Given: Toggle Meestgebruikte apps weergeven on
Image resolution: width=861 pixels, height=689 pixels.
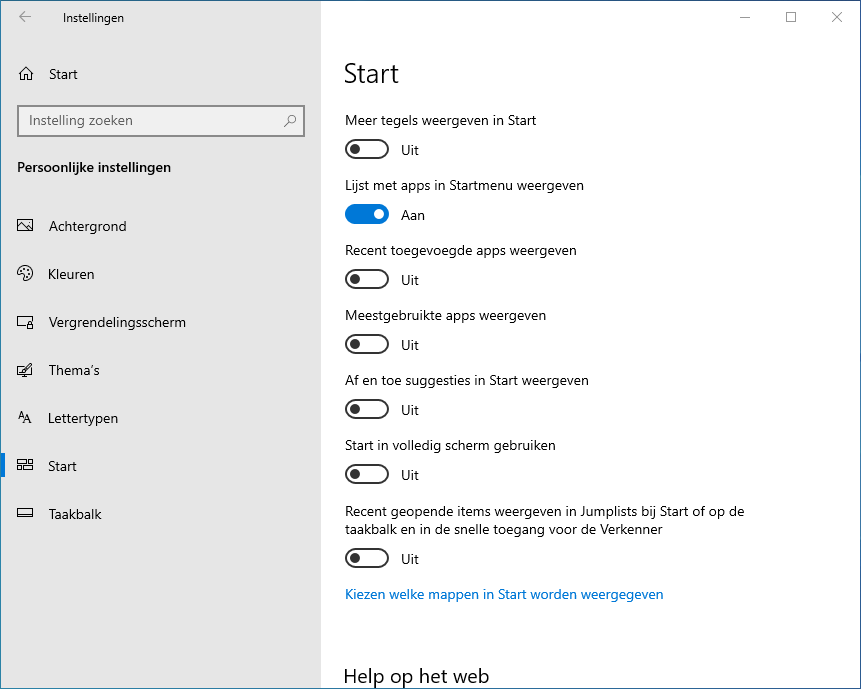Looking at the screenshot, I should [x=367, y=345].
